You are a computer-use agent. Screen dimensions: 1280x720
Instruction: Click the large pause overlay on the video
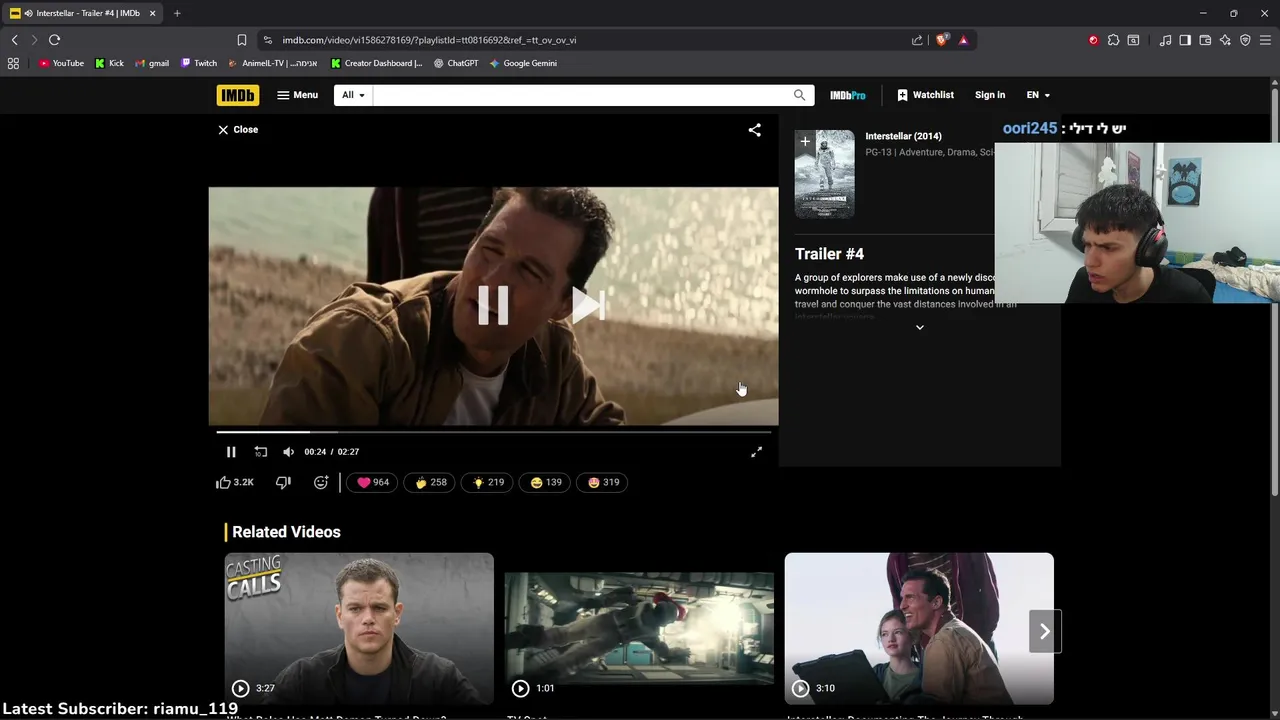493,305
